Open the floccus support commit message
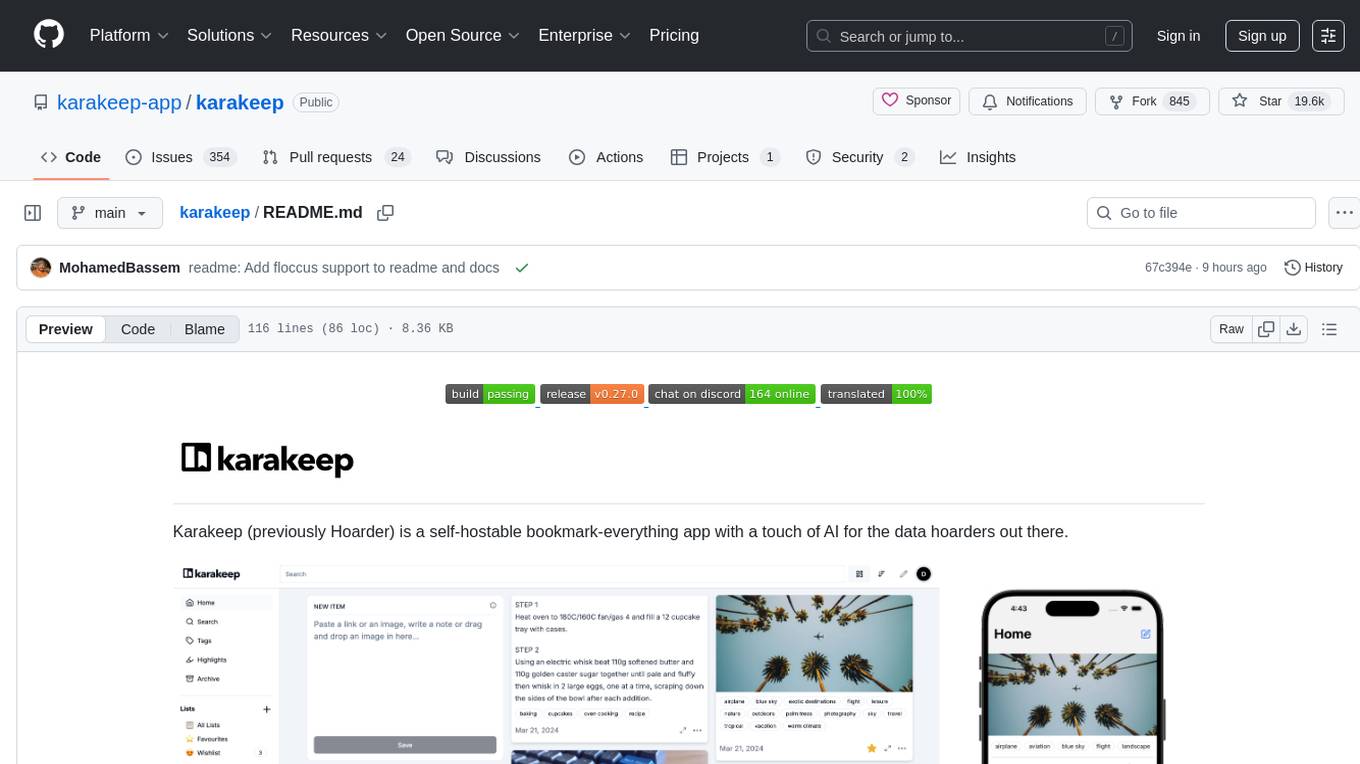1360x764 pixels. [x=344, y=267]
